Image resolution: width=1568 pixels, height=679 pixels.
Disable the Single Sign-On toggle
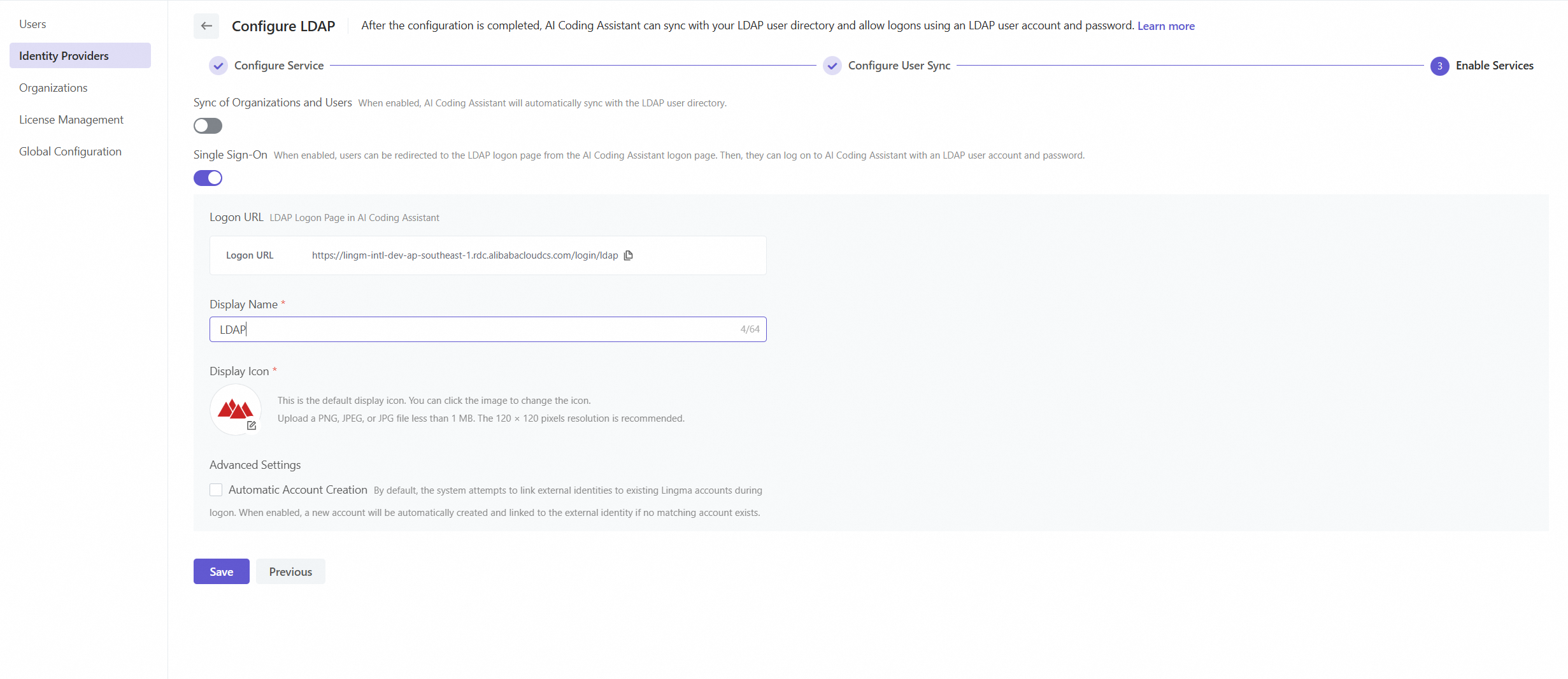pos(208,178)
